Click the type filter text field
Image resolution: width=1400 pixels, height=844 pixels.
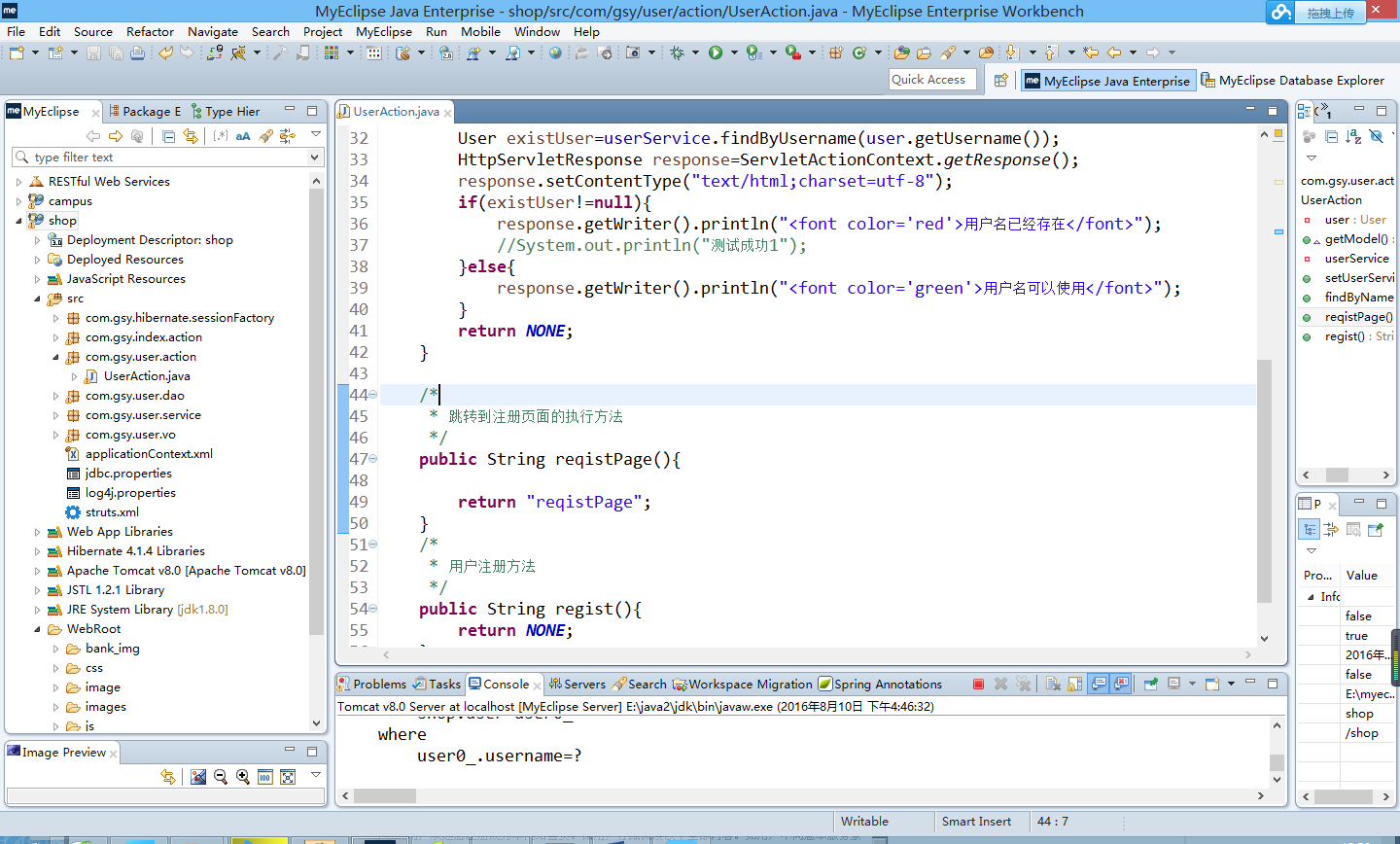pos(167,157)
